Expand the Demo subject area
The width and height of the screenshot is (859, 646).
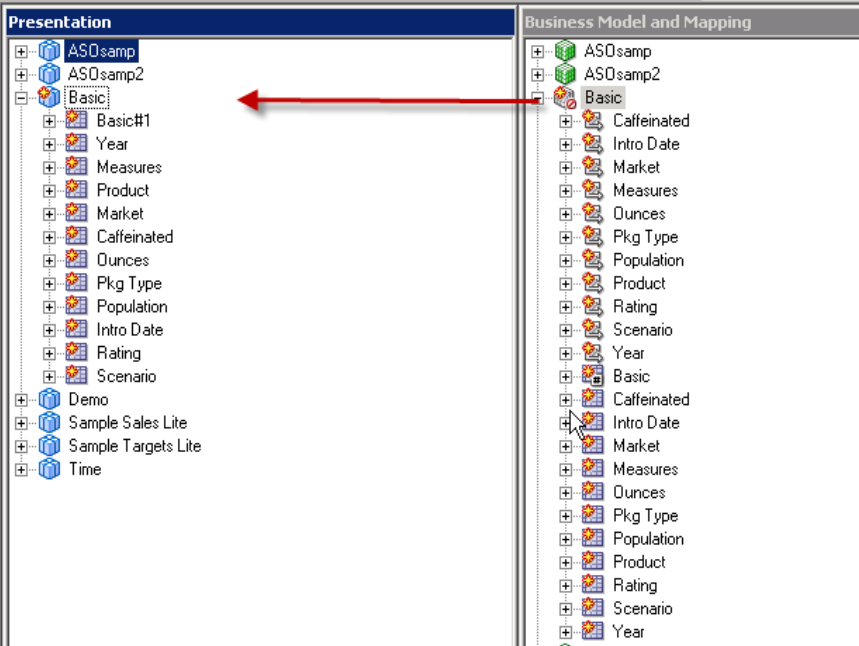point(22,400)
